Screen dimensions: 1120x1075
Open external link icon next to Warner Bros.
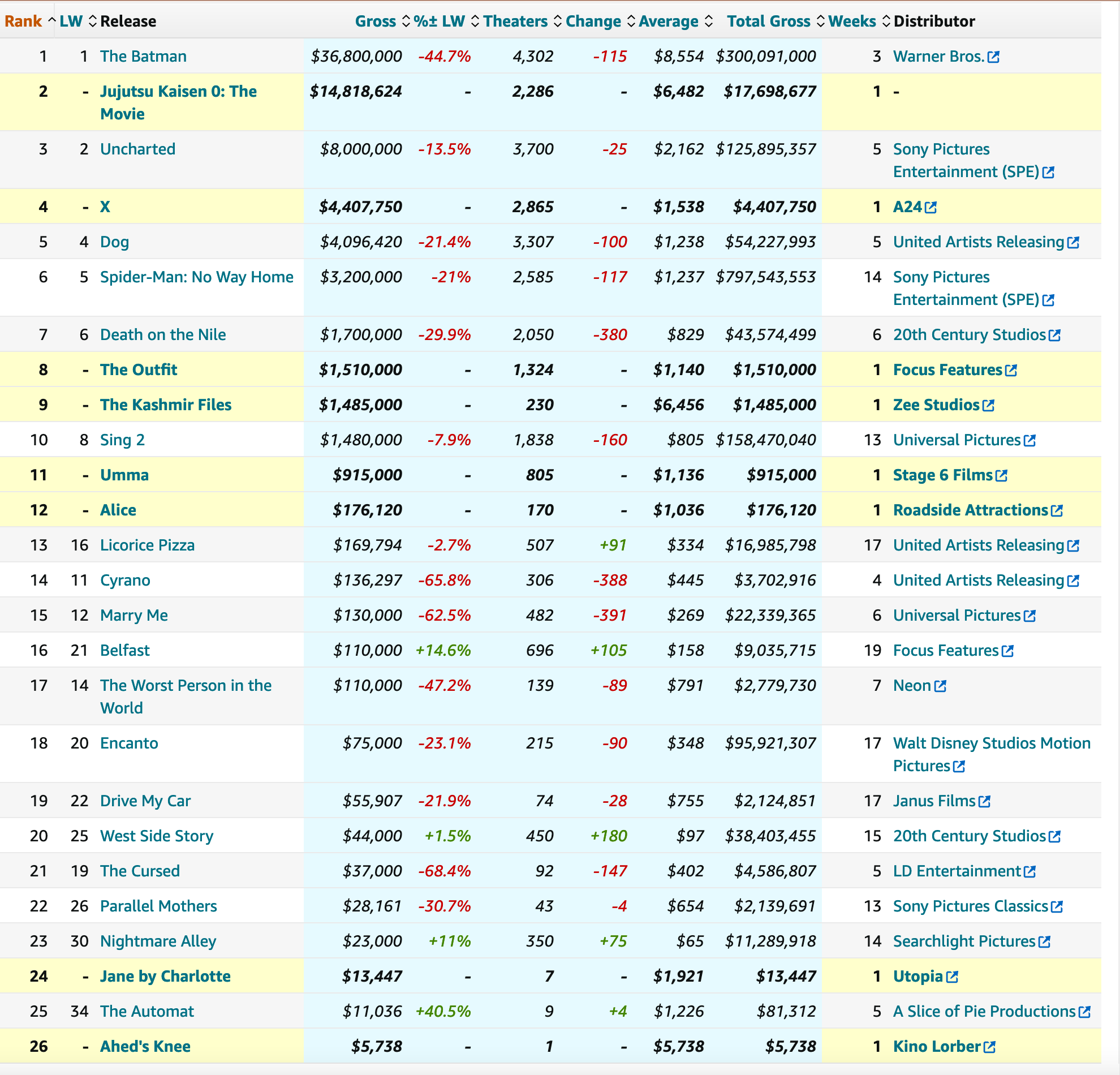click(x=993, y=57)
